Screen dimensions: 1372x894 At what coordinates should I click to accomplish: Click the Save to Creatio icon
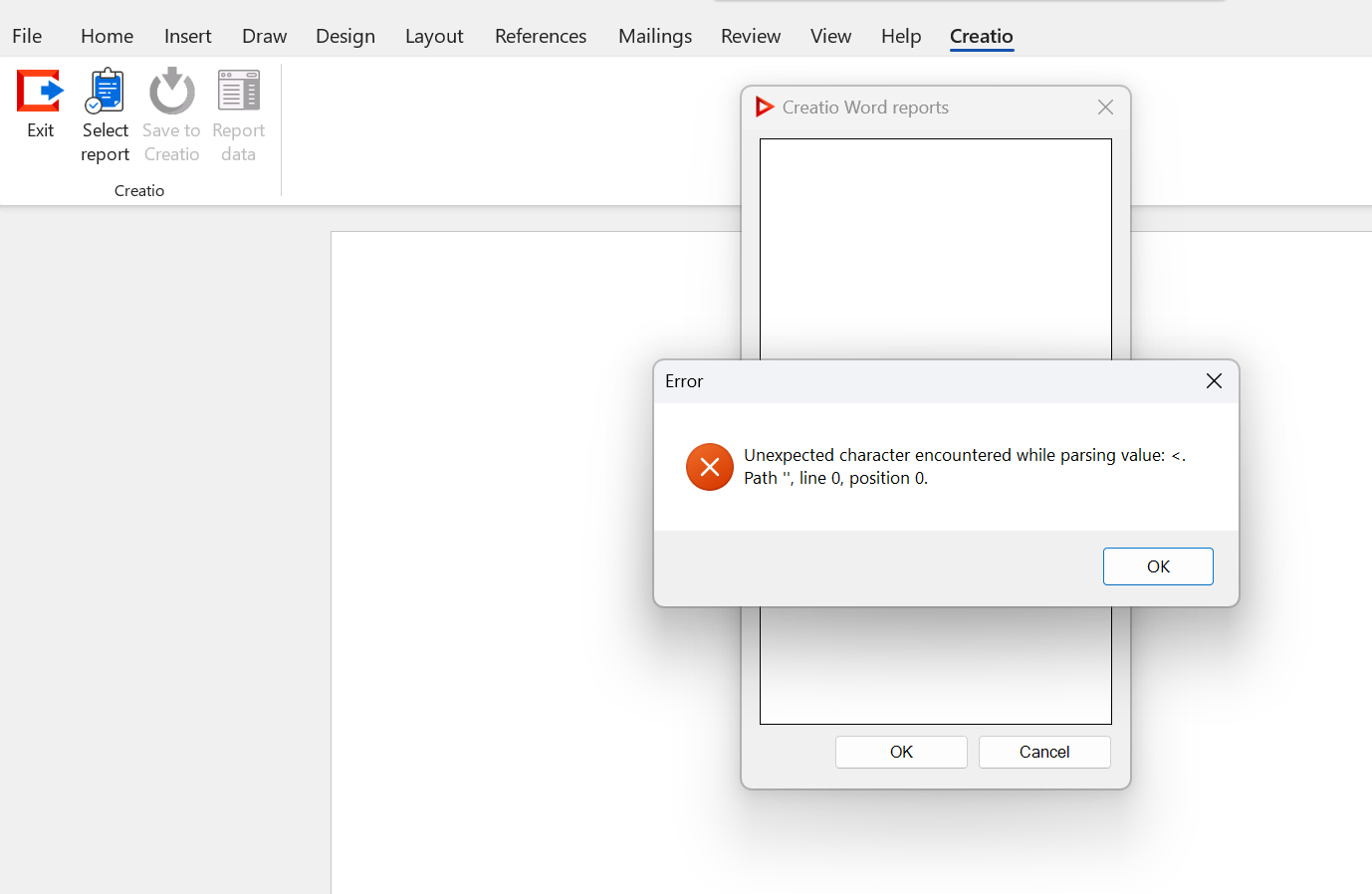171,92
